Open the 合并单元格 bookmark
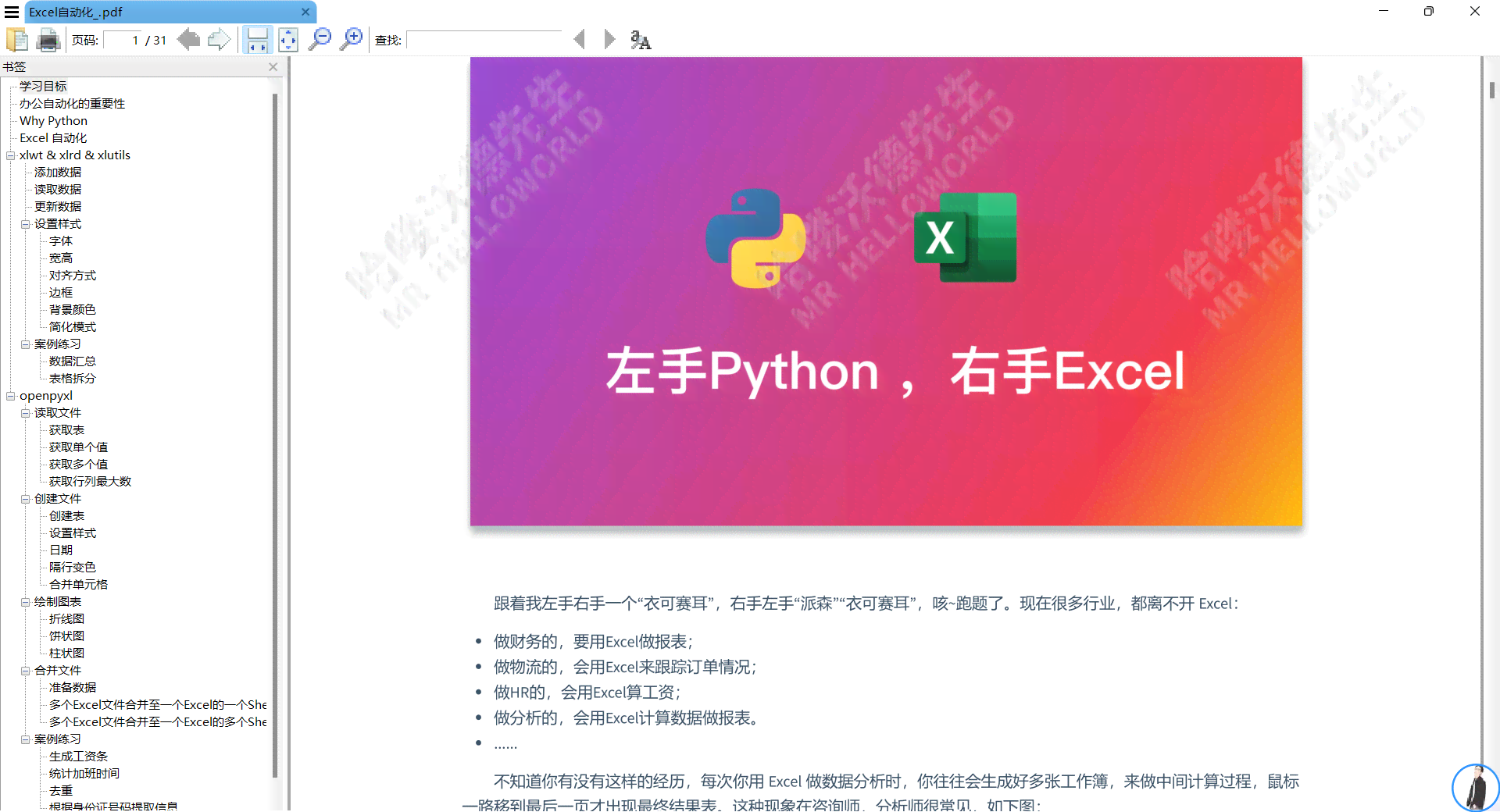This screenshot has height=812, width=1500. pyautogui.click(x=78, y=585)
